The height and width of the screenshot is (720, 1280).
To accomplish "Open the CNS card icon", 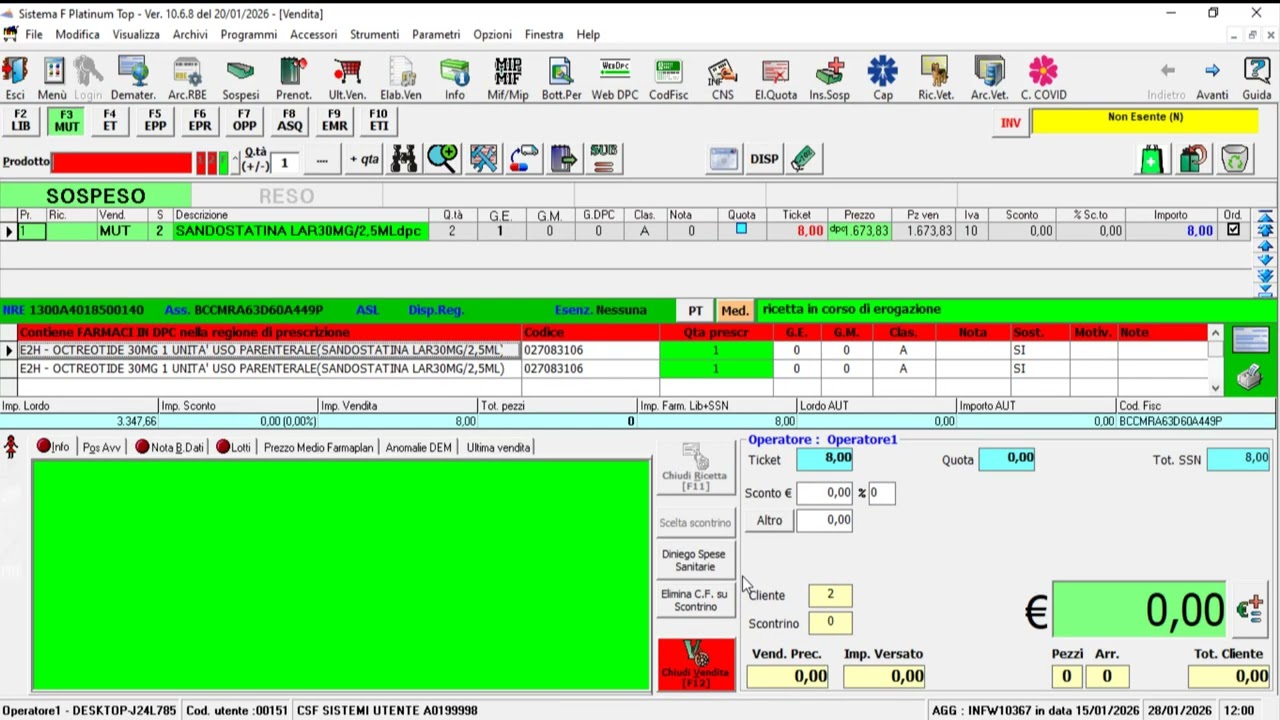I will coord(722,79).
